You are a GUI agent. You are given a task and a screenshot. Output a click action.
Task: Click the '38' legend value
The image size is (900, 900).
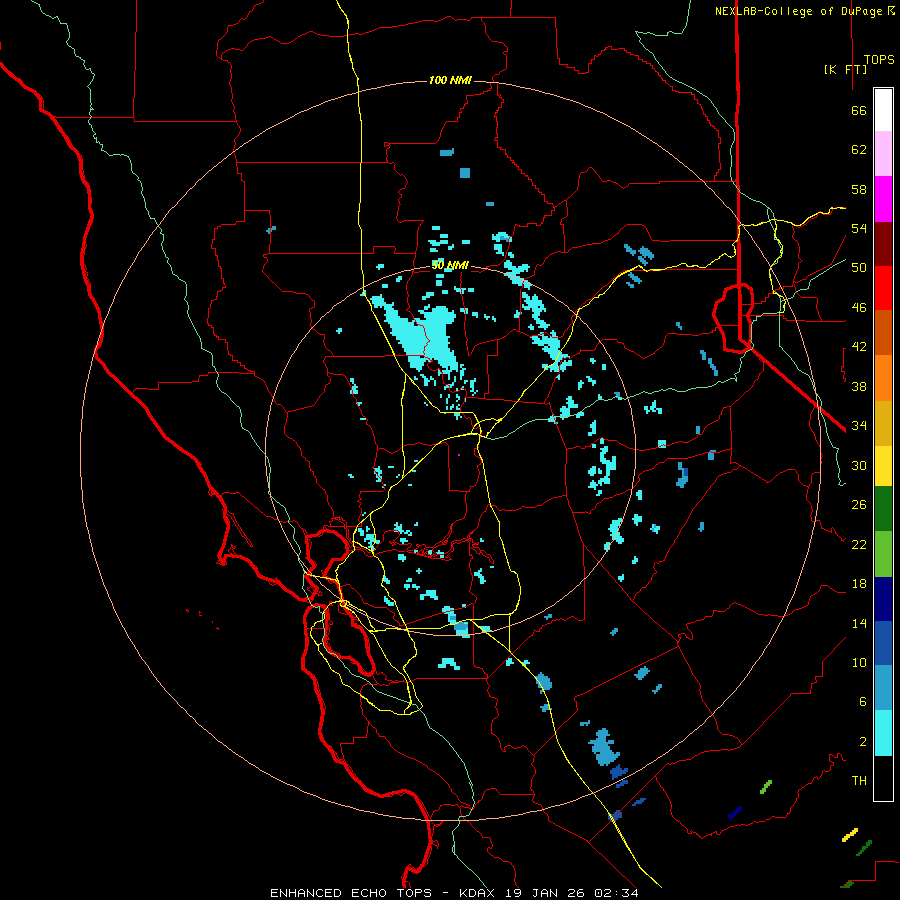point(859,386)
